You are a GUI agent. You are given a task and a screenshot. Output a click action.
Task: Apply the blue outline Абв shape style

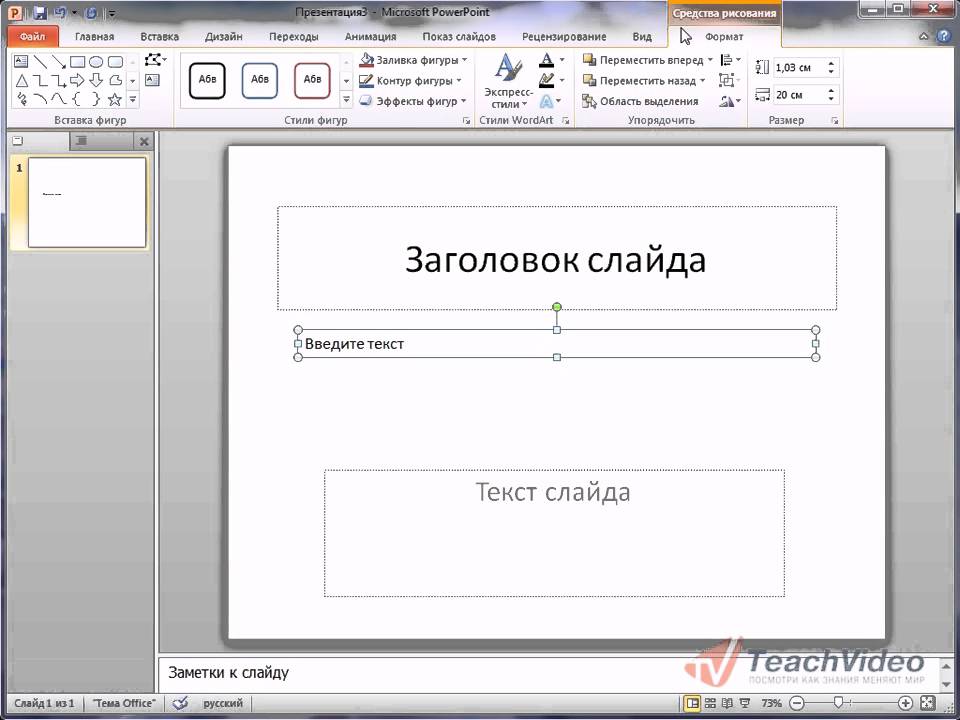pyautogui.click(x=260, y=80)
